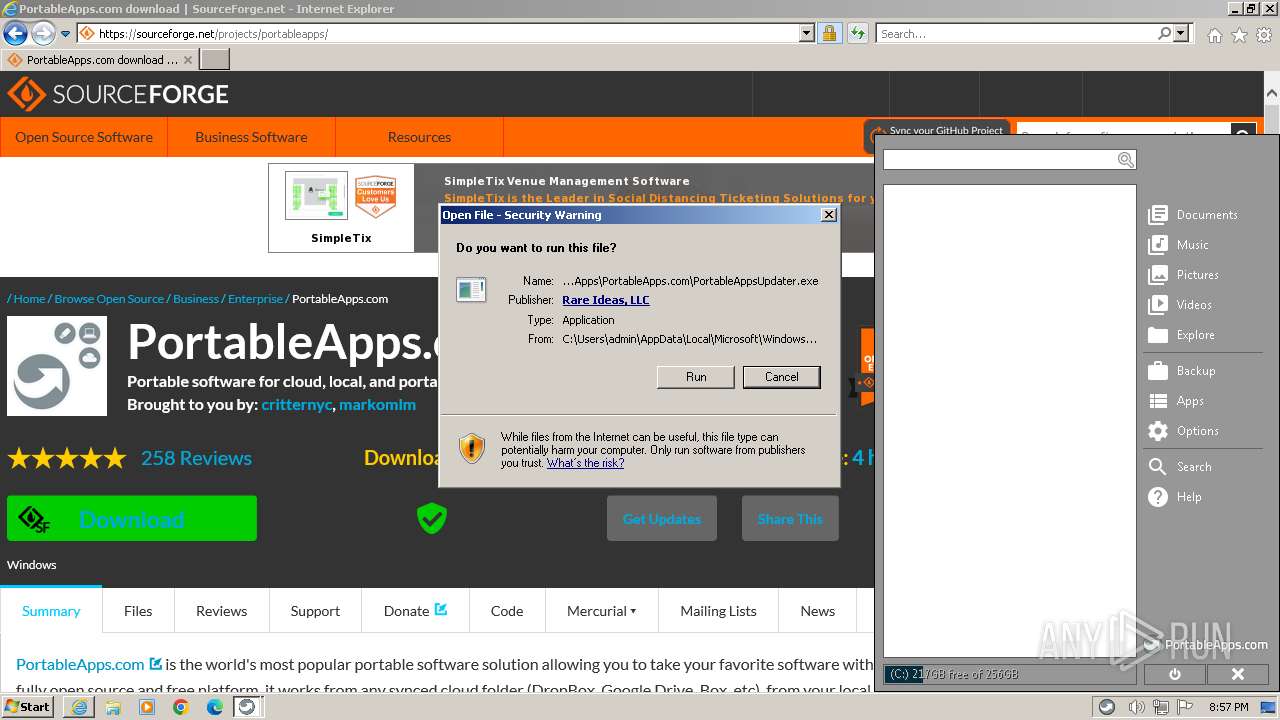This screenshot has width=1280, height=720.
Task: Open Chrome from the taskbar
Action: point(180,707)
